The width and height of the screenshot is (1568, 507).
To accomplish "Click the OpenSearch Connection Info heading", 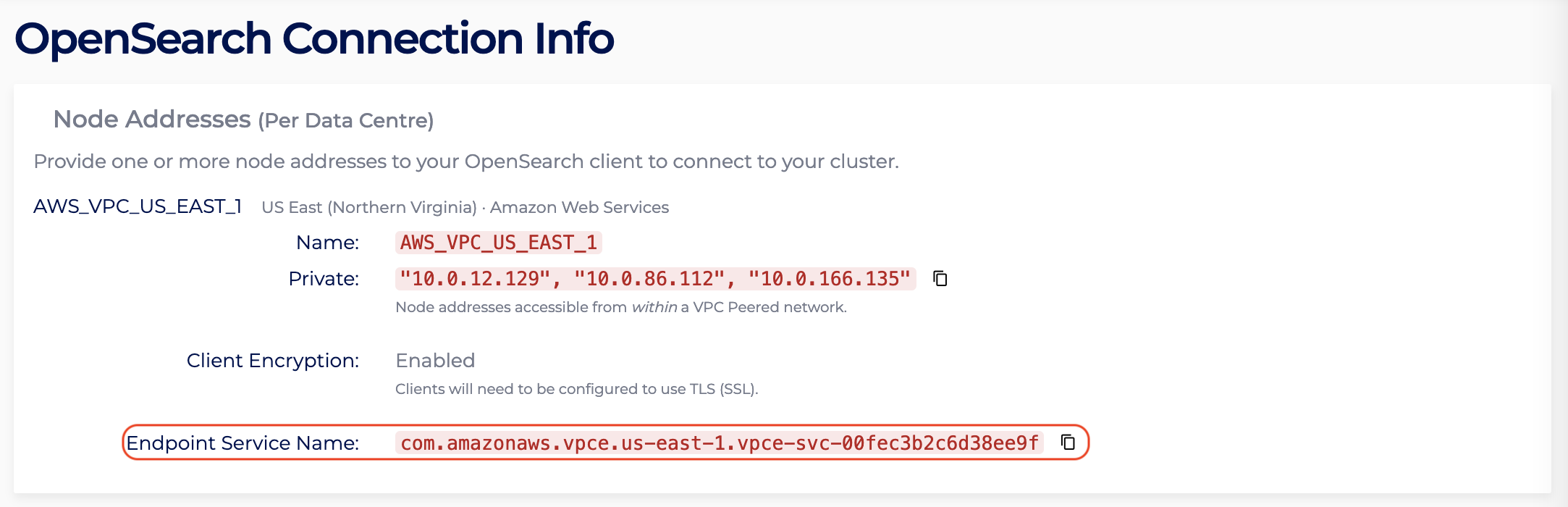I will pos(314,38).
